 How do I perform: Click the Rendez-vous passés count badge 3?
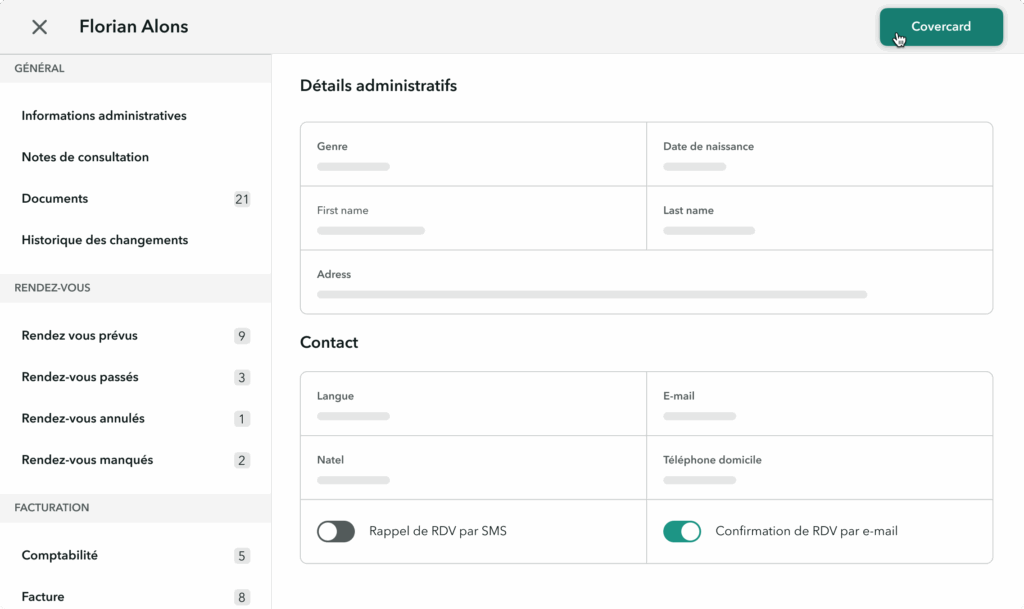pos(242,377)
